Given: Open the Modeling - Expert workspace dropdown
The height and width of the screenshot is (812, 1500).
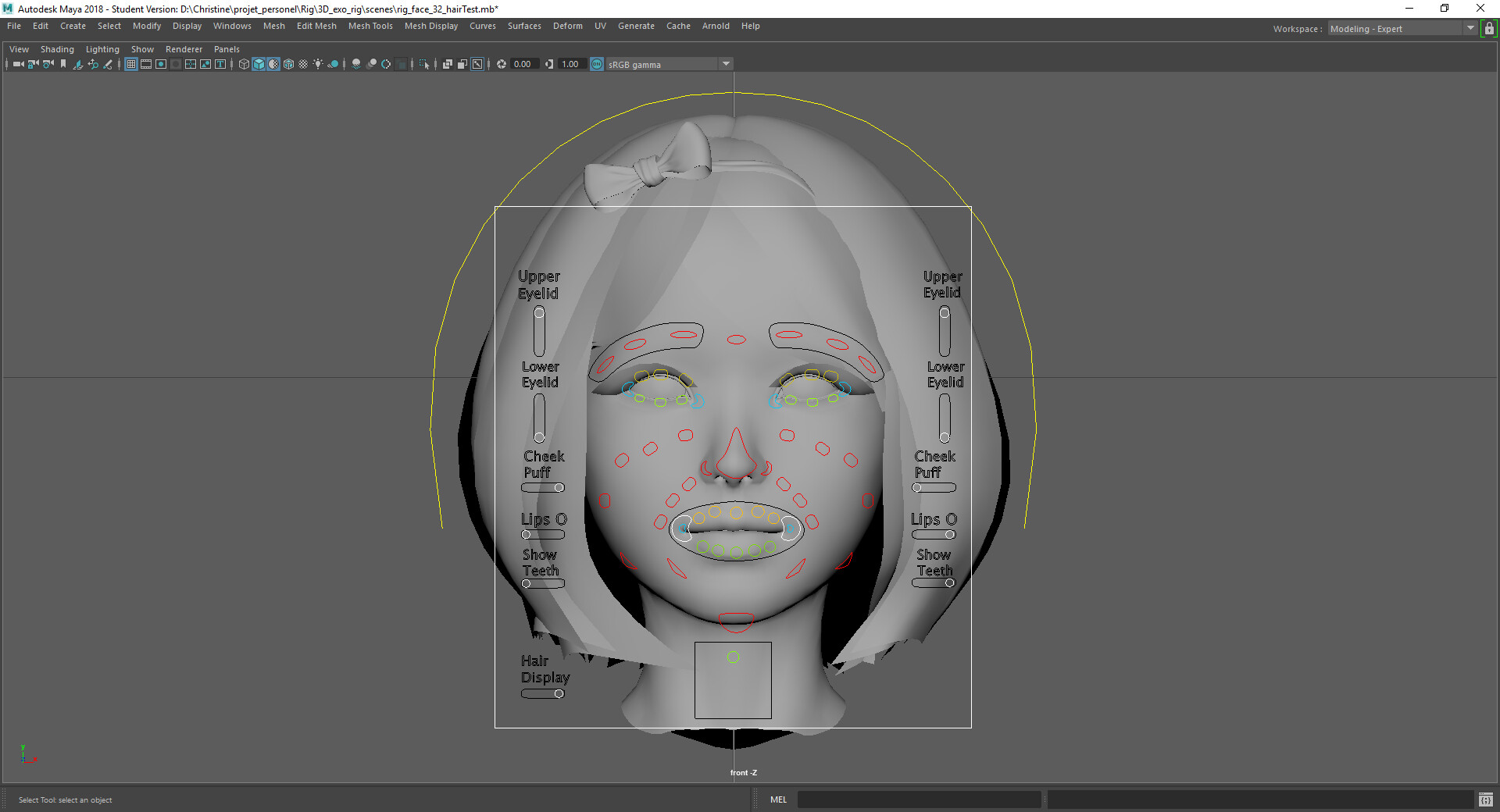Looking at the screenshot, I should (x=1470, y=28).
